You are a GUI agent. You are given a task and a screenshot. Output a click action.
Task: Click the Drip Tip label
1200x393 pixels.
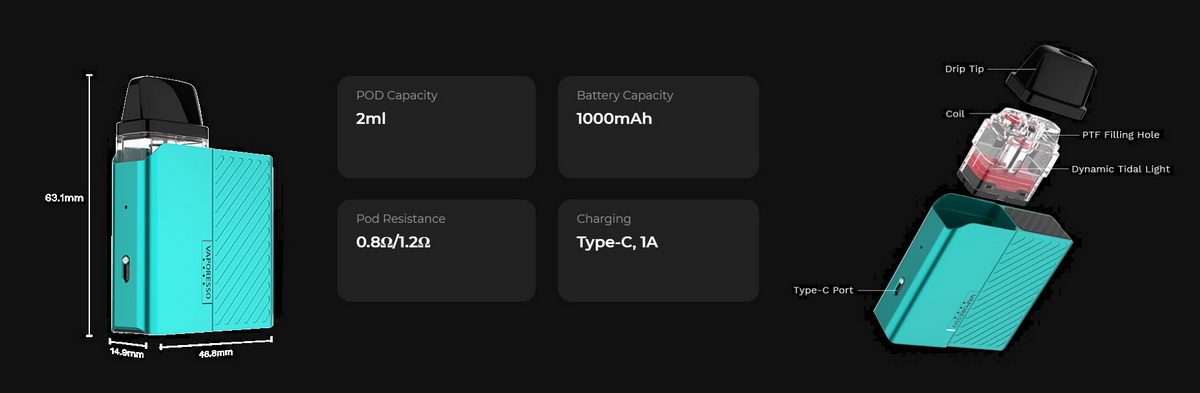point(964,69)
